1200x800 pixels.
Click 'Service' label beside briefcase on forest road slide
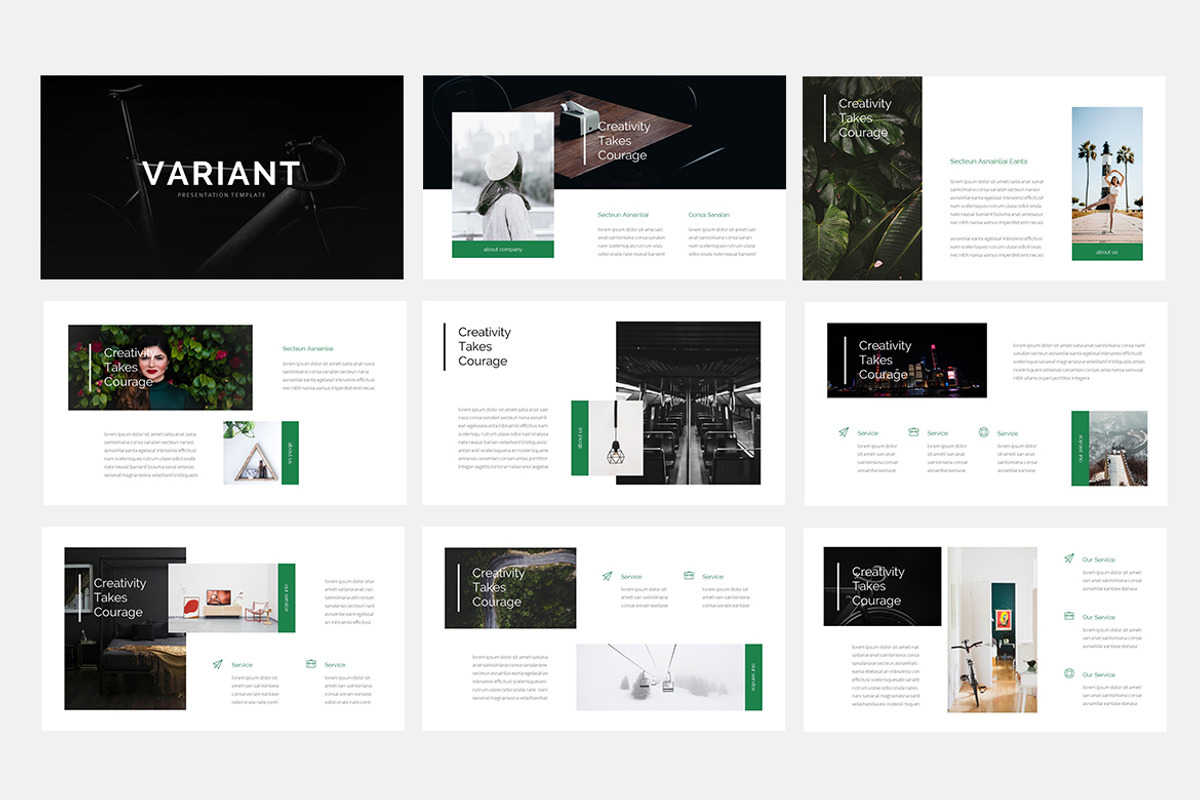pos(712,577)
